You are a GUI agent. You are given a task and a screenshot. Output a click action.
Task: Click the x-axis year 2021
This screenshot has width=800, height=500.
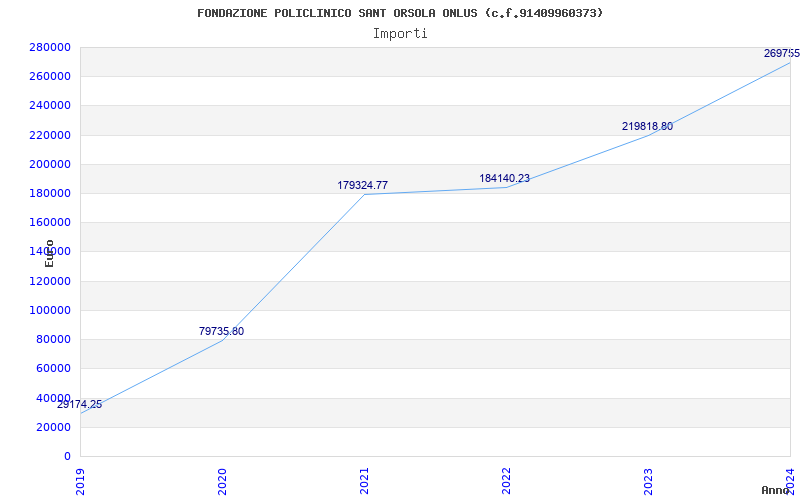pos(364,482)
